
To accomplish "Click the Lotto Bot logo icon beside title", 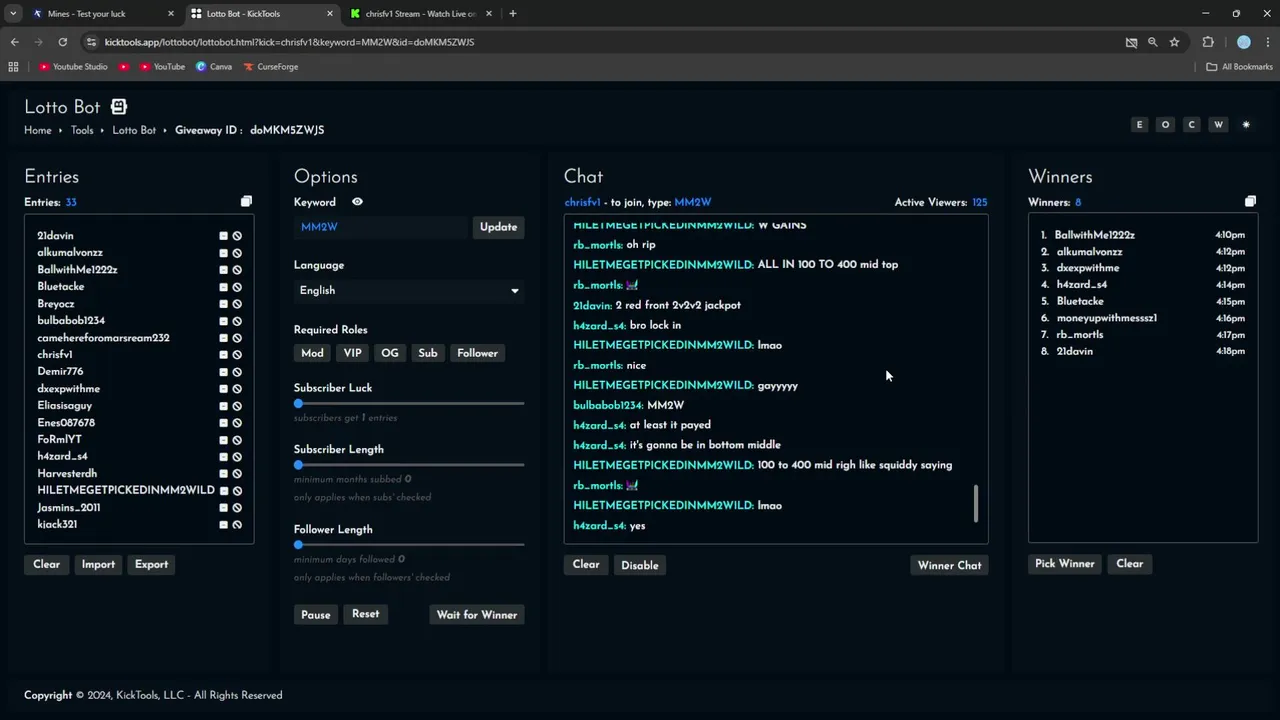I will (119, 107).
